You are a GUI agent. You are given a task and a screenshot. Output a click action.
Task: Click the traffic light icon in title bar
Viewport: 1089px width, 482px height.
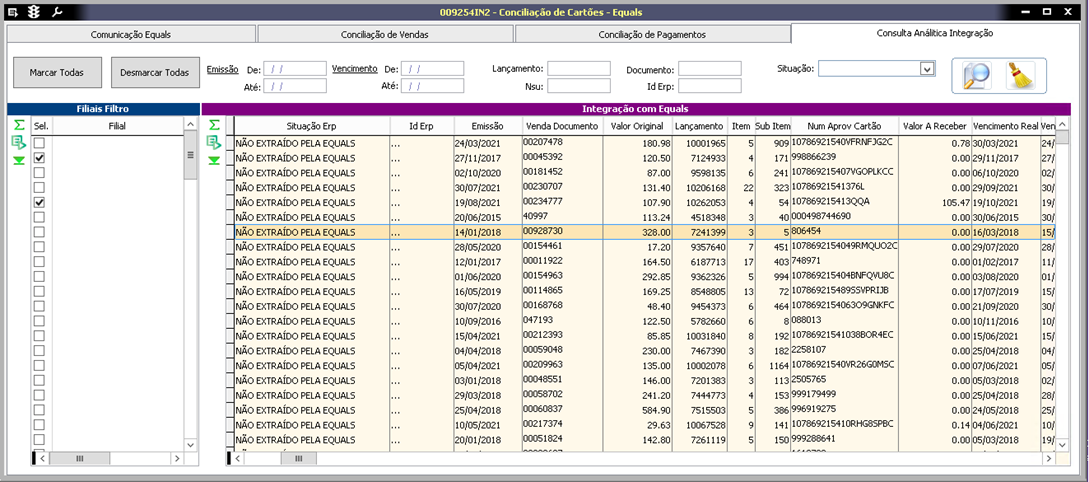(35, 12)
